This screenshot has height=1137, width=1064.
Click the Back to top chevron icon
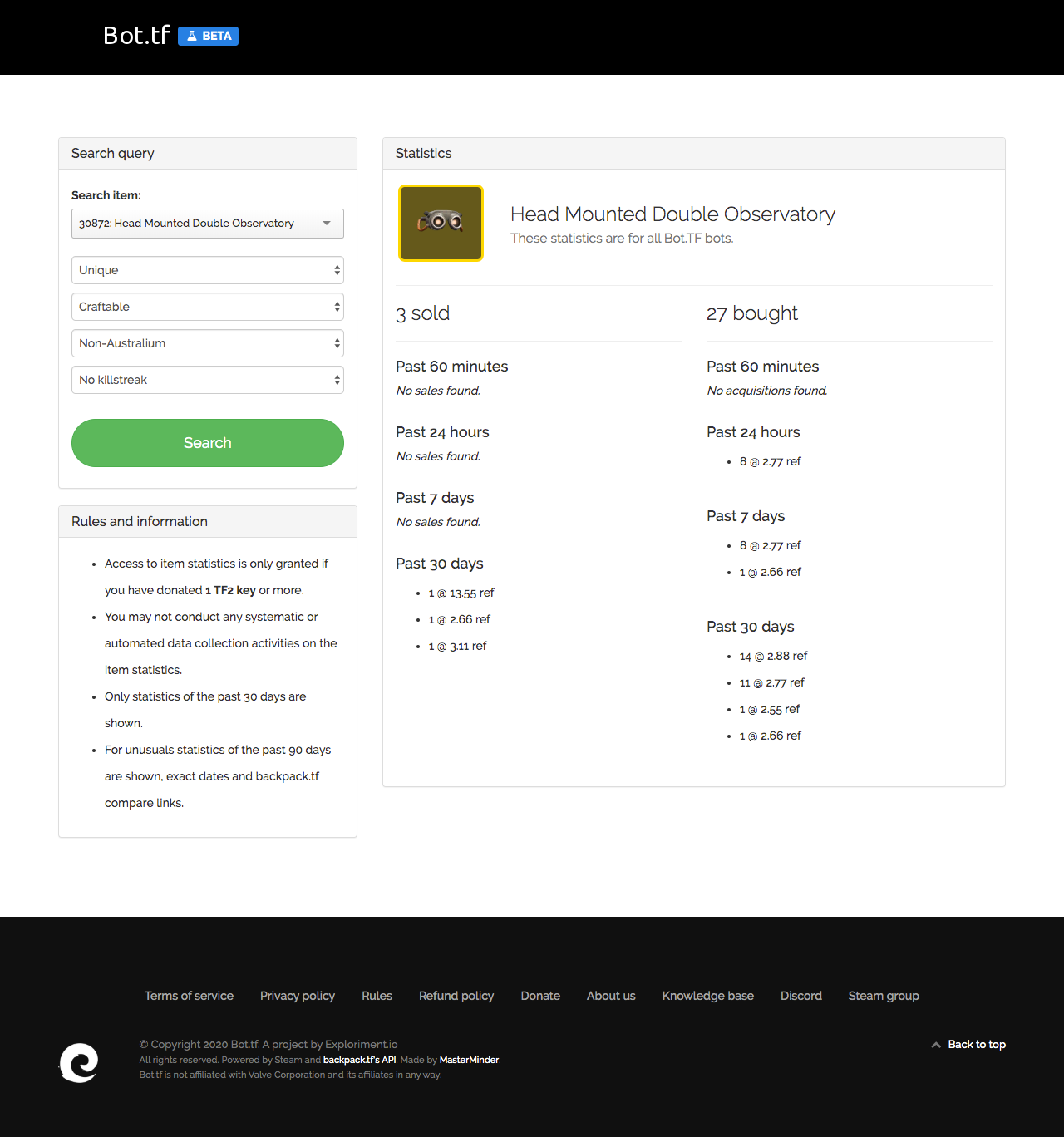pyautogui.click(x=936, y=1045)
